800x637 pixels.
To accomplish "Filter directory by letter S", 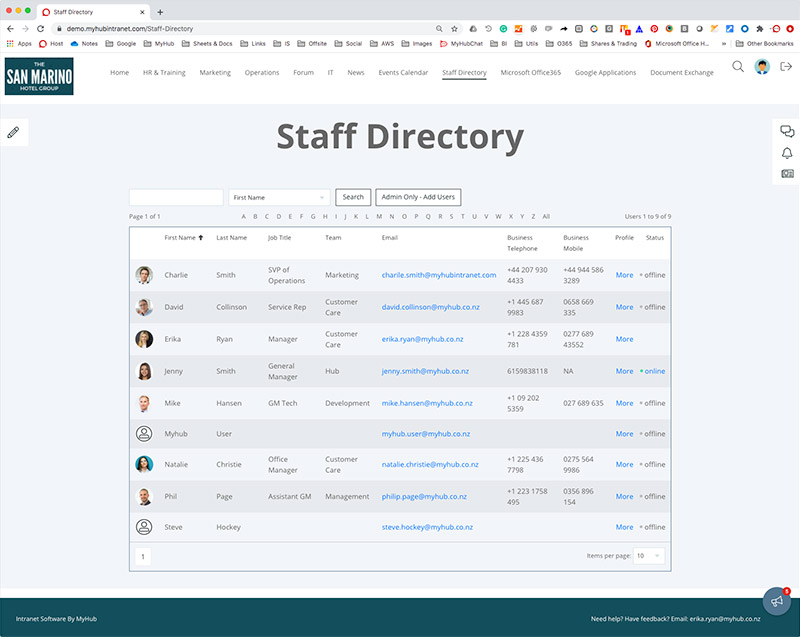I will click(x=451, y=216).
